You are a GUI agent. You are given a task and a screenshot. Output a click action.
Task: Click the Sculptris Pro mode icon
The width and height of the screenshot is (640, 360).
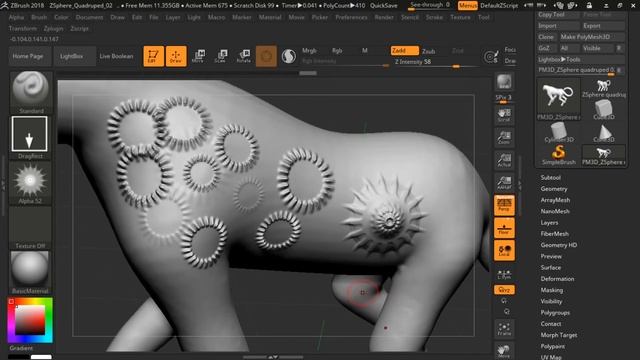289,56
